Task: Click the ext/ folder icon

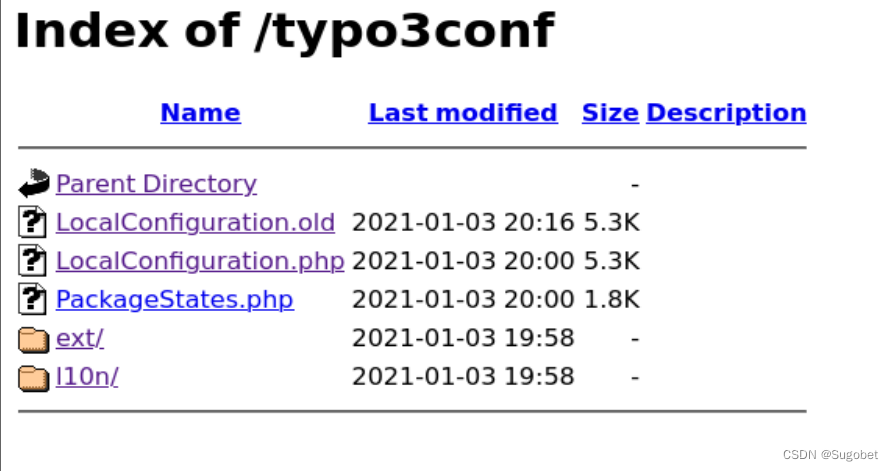Action: click(x=34, y=339)
